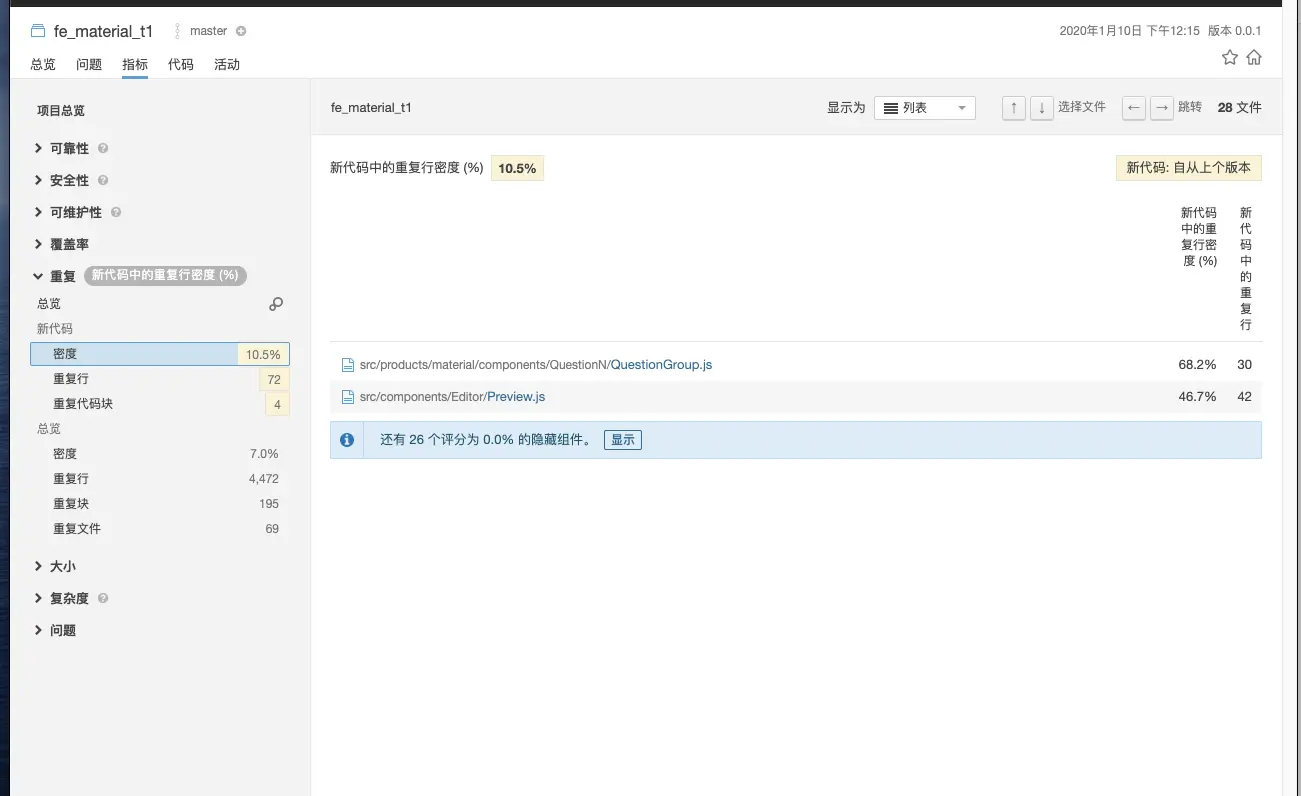
Task: Select 总览 密度 7.0% metric
Action: [x=160, y=454]
